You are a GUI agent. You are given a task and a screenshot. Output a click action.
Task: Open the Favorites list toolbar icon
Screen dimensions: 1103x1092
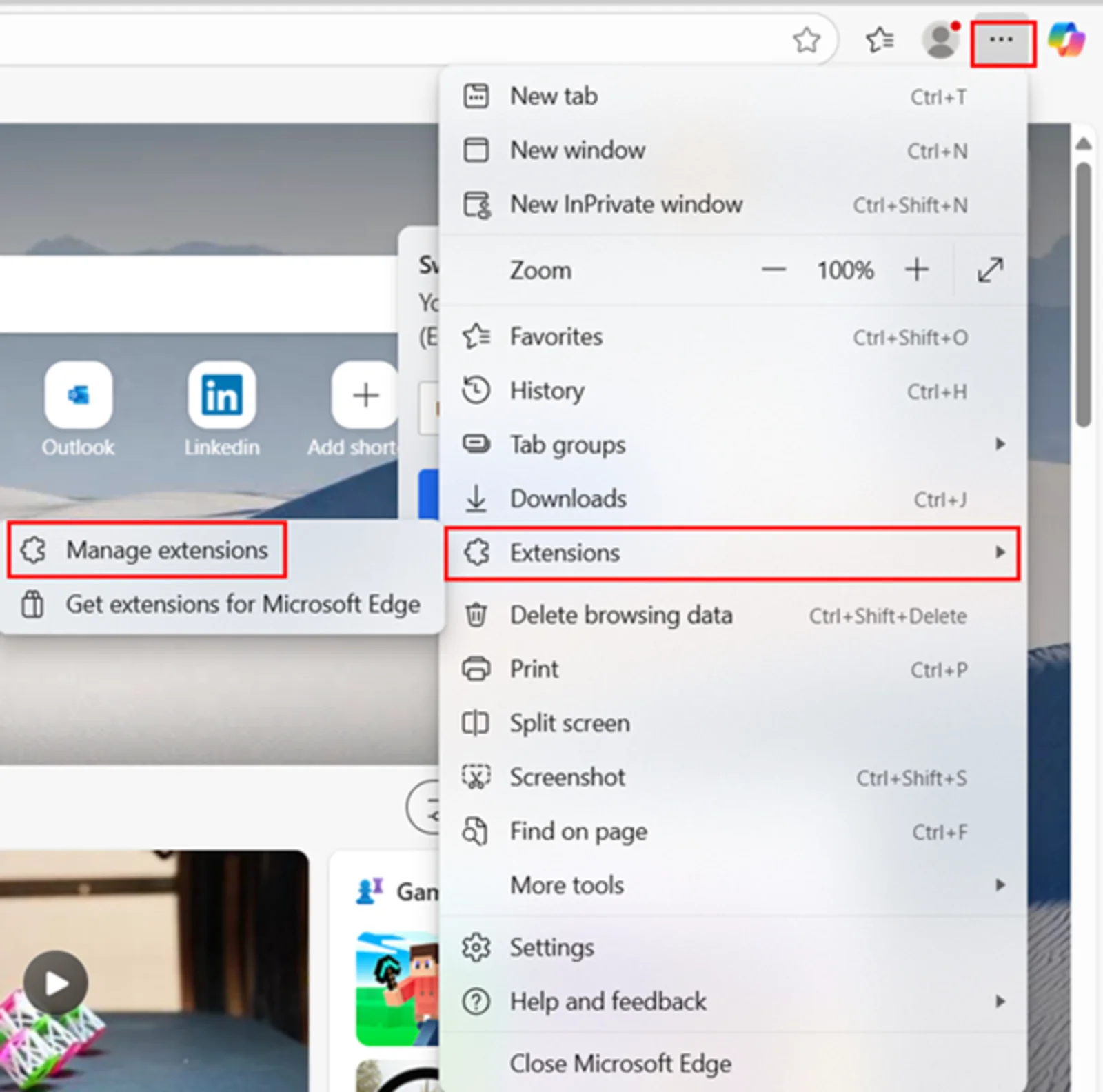point(880,40)
